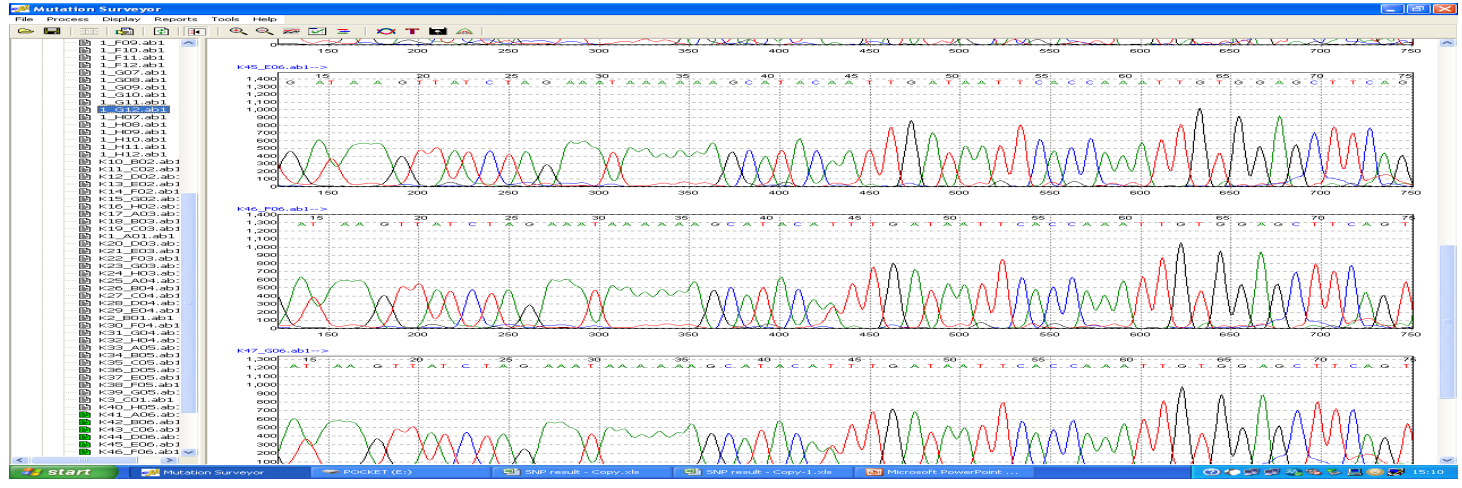The width and height of the screenshot is (1462, 488).
Task: Select K13_E02.ab1 in the file tree
Action: [x=139, y=184]
